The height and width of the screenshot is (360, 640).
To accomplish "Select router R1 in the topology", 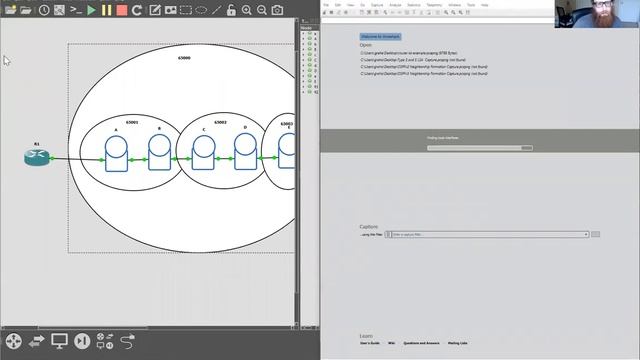I will point(37,158).
